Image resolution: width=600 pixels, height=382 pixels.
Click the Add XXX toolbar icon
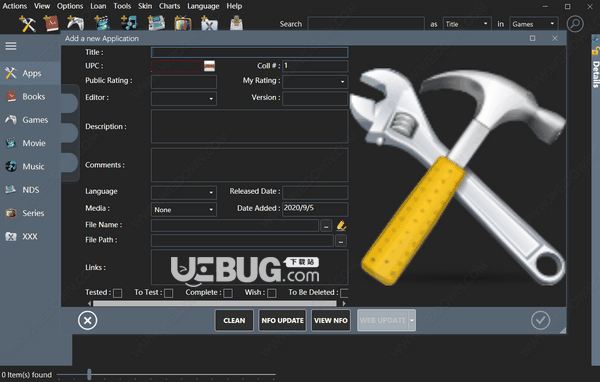pyautogui.click(x=209, y=23)
